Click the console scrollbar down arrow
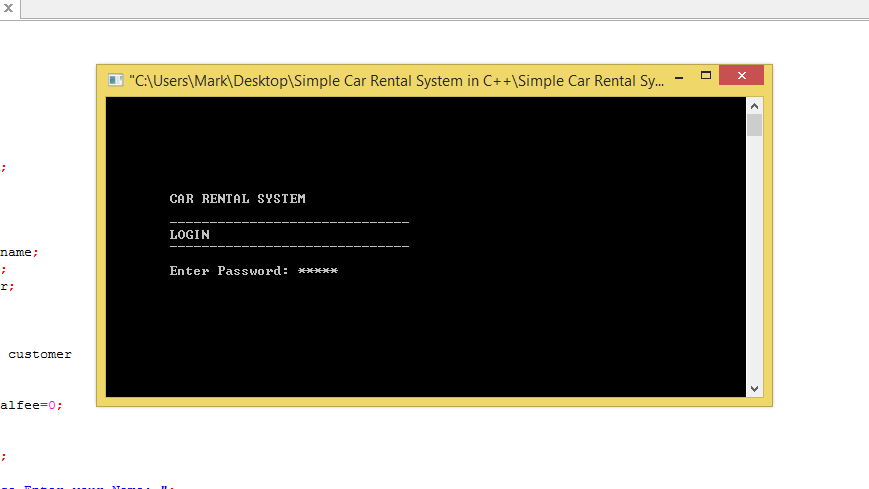The height and width of the screenshot is (489, 869). (754, 388)
